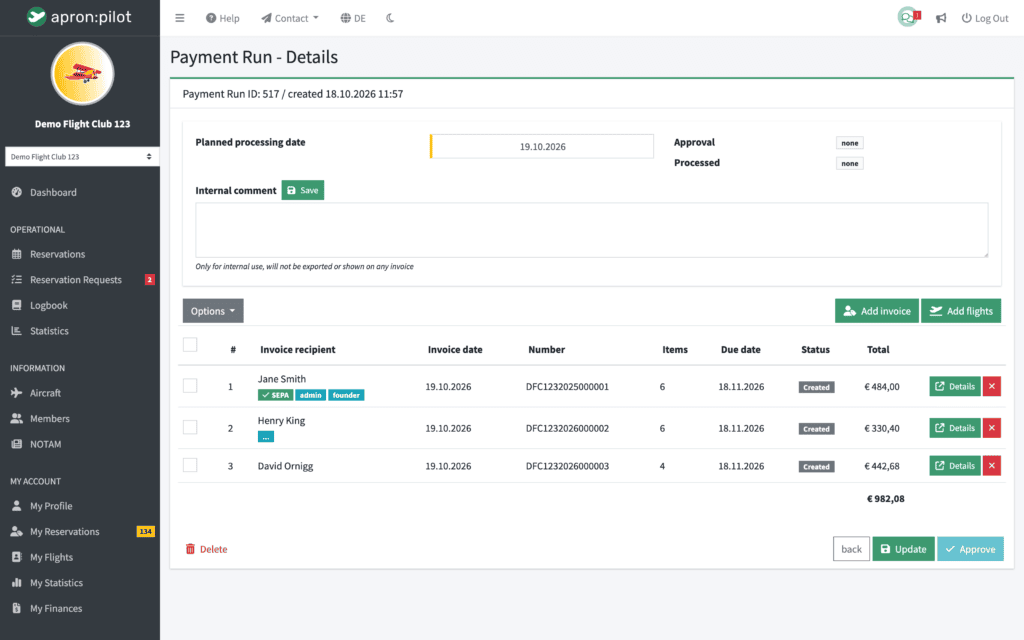Open My Reservations
Viewport: 1024px width, 640px height.
[x=65, y=532]
